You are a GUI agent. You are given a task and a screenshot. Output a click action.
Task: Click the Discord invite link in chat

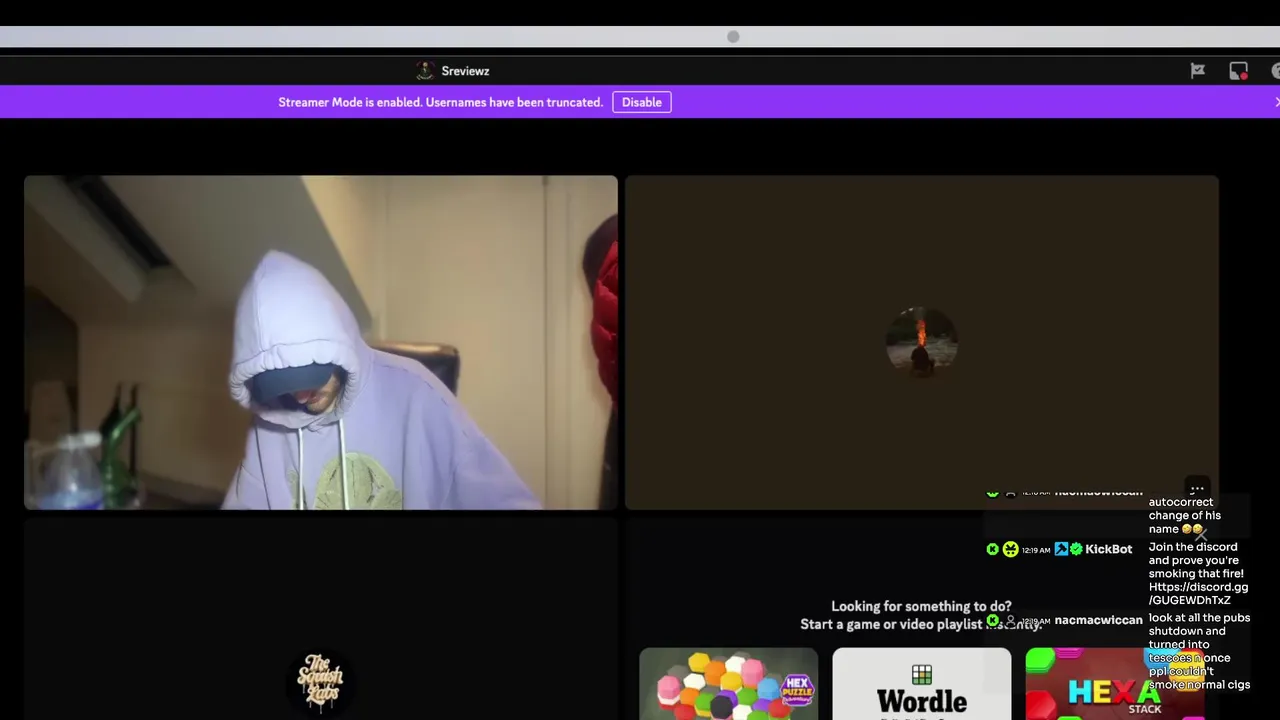click(1198, 594)
